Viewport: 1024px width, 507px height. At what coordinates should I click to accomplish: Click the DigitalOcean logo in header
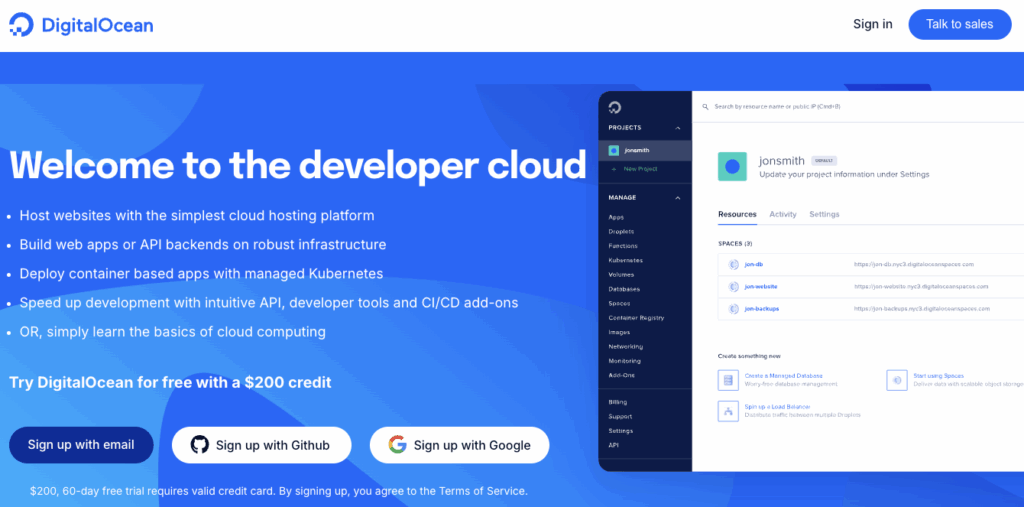click(81, 25)
